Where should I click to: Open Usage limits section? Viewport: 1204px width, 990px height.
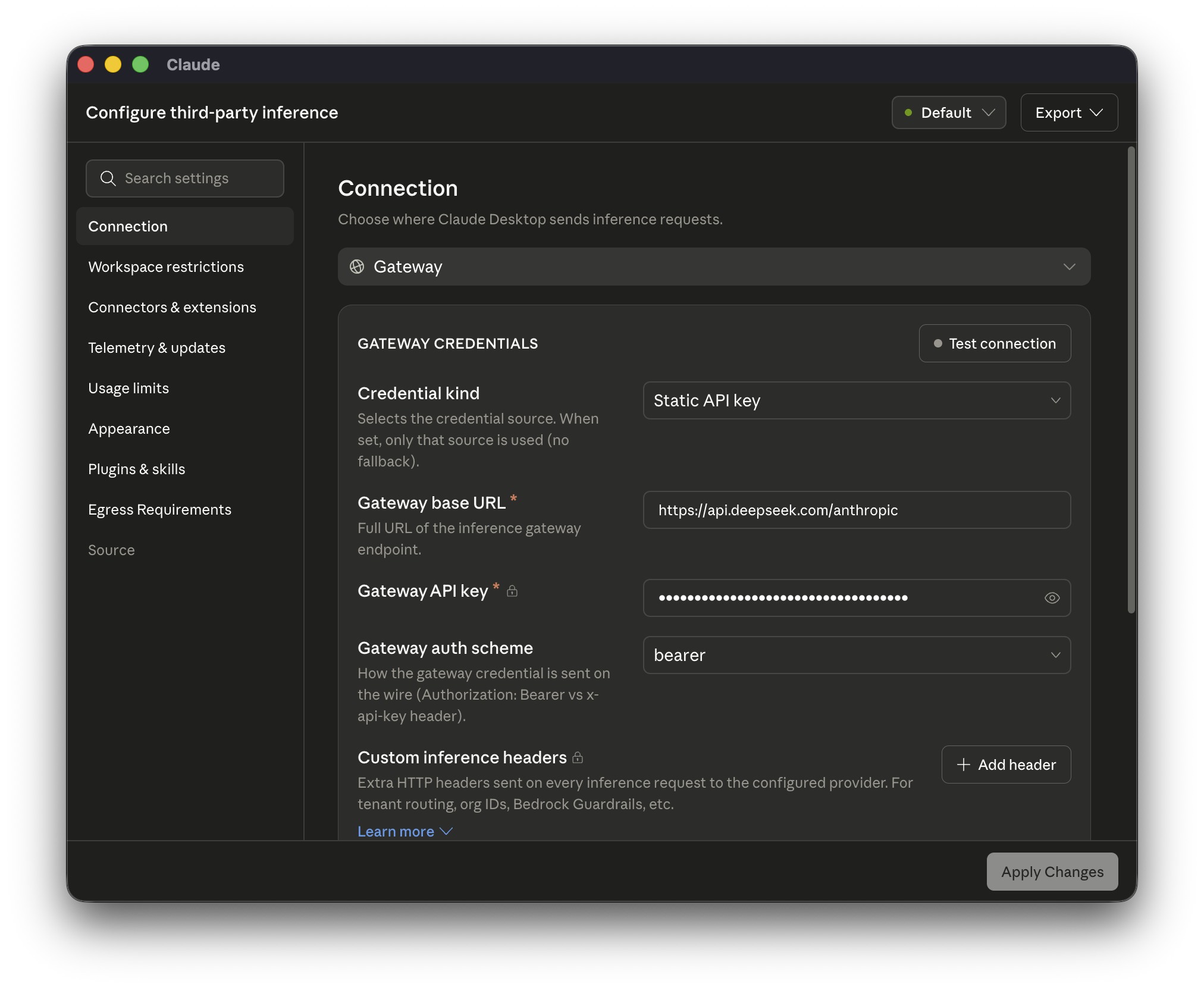tap(185, 388)
